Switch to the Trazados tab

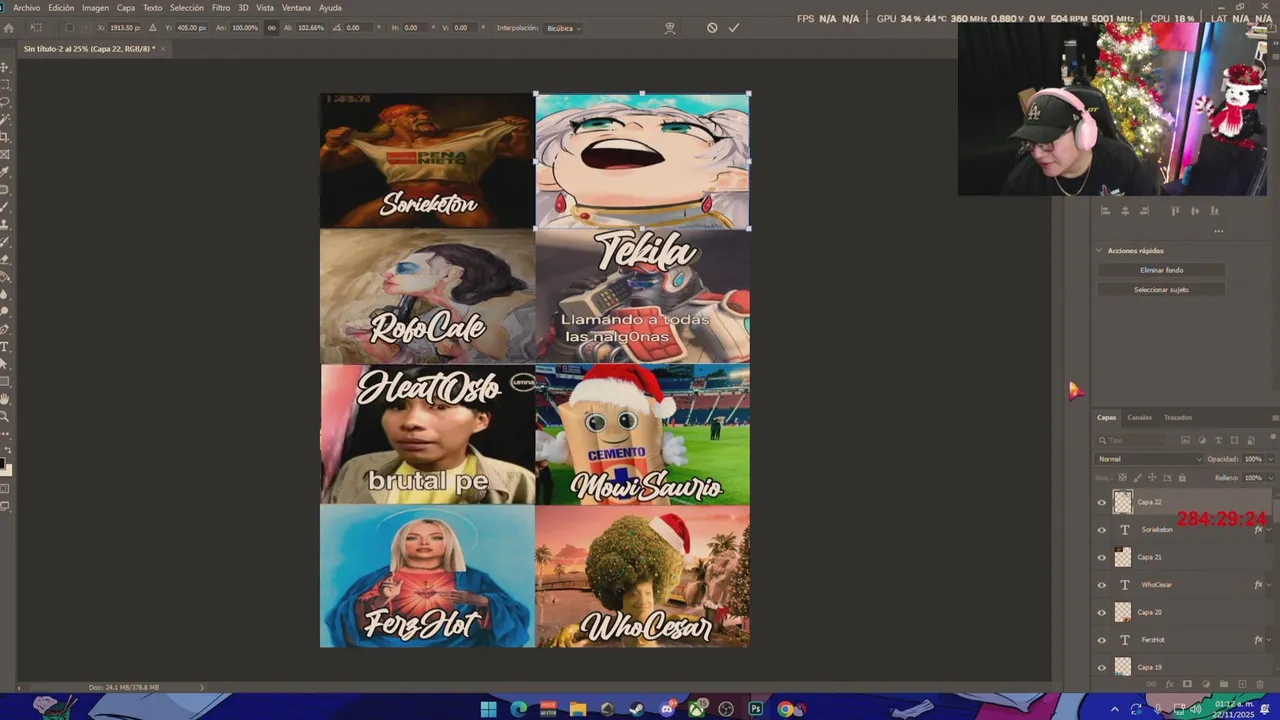(1178, 417)
